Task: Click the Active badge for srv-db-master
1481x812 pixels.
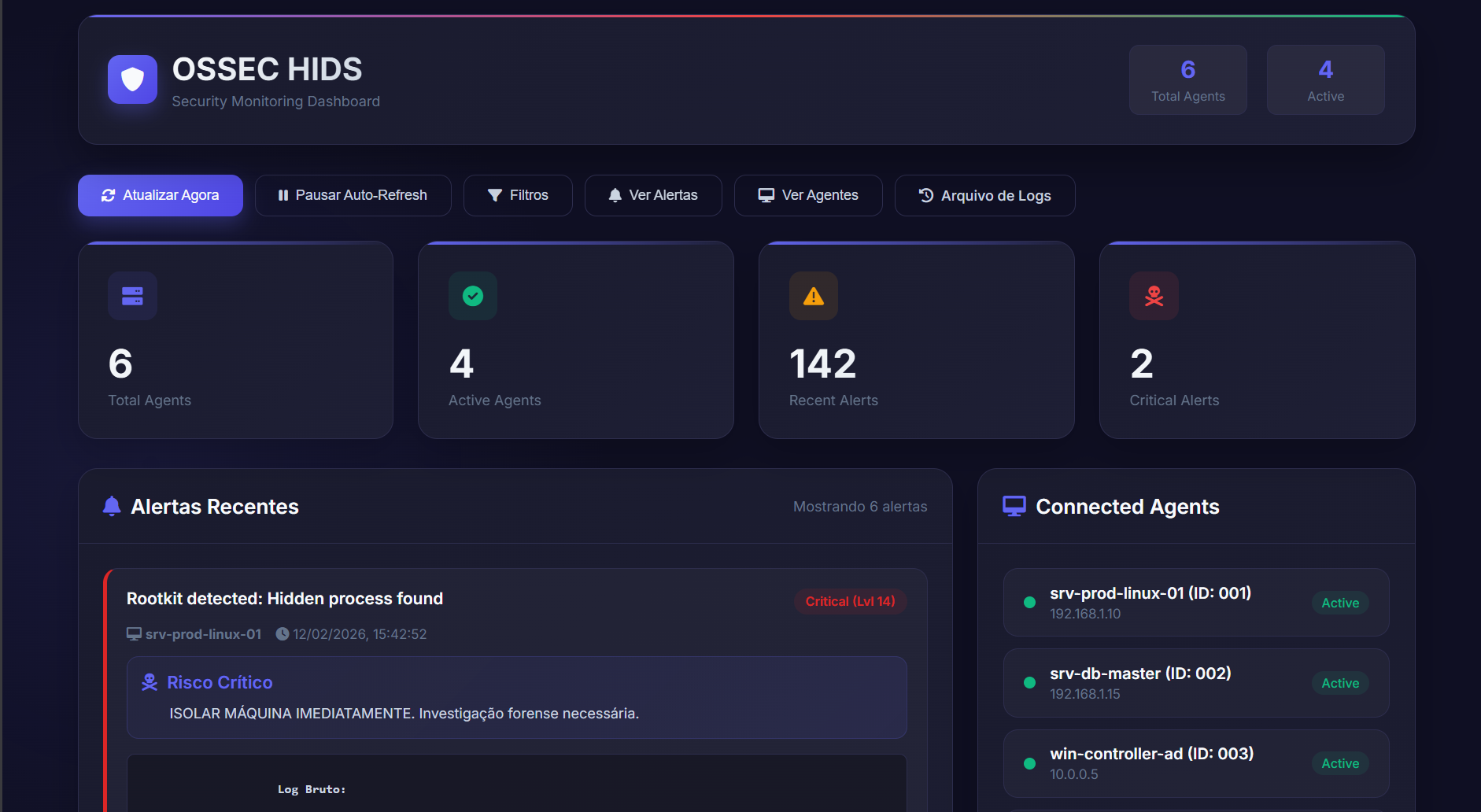Action: [x=1340, y=683]
